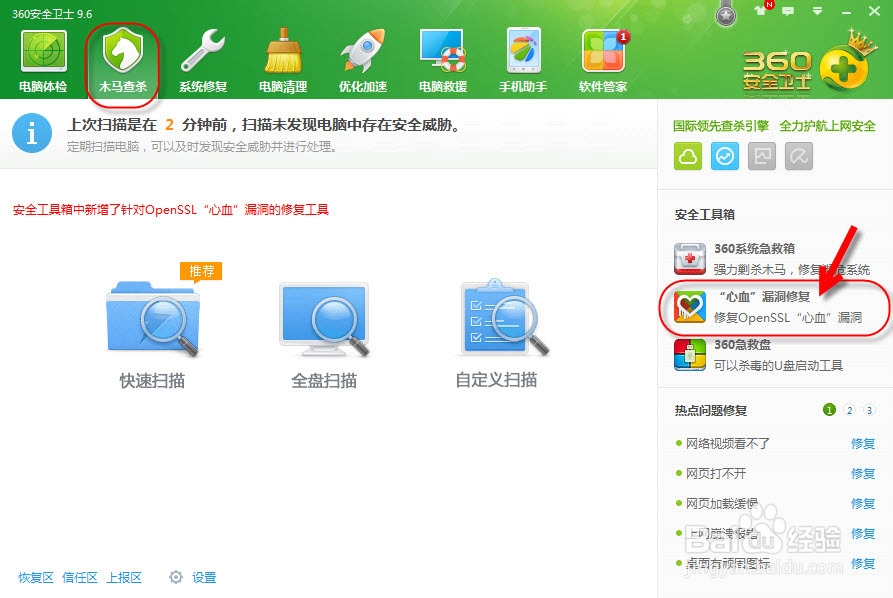Open the feedback chat bubble icon
The height and width of the screenshot is (598, 893).
click(x=788, y=11)
